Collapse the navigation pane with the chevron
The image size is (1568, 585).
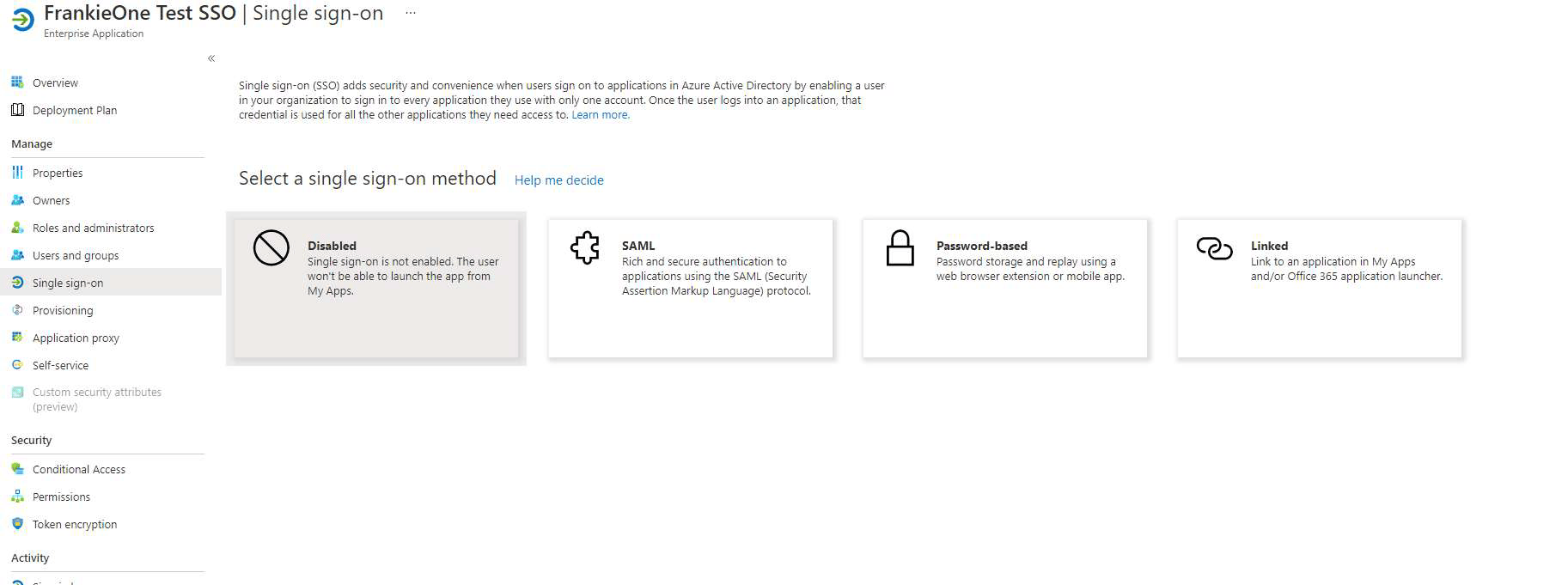[210, 58]
